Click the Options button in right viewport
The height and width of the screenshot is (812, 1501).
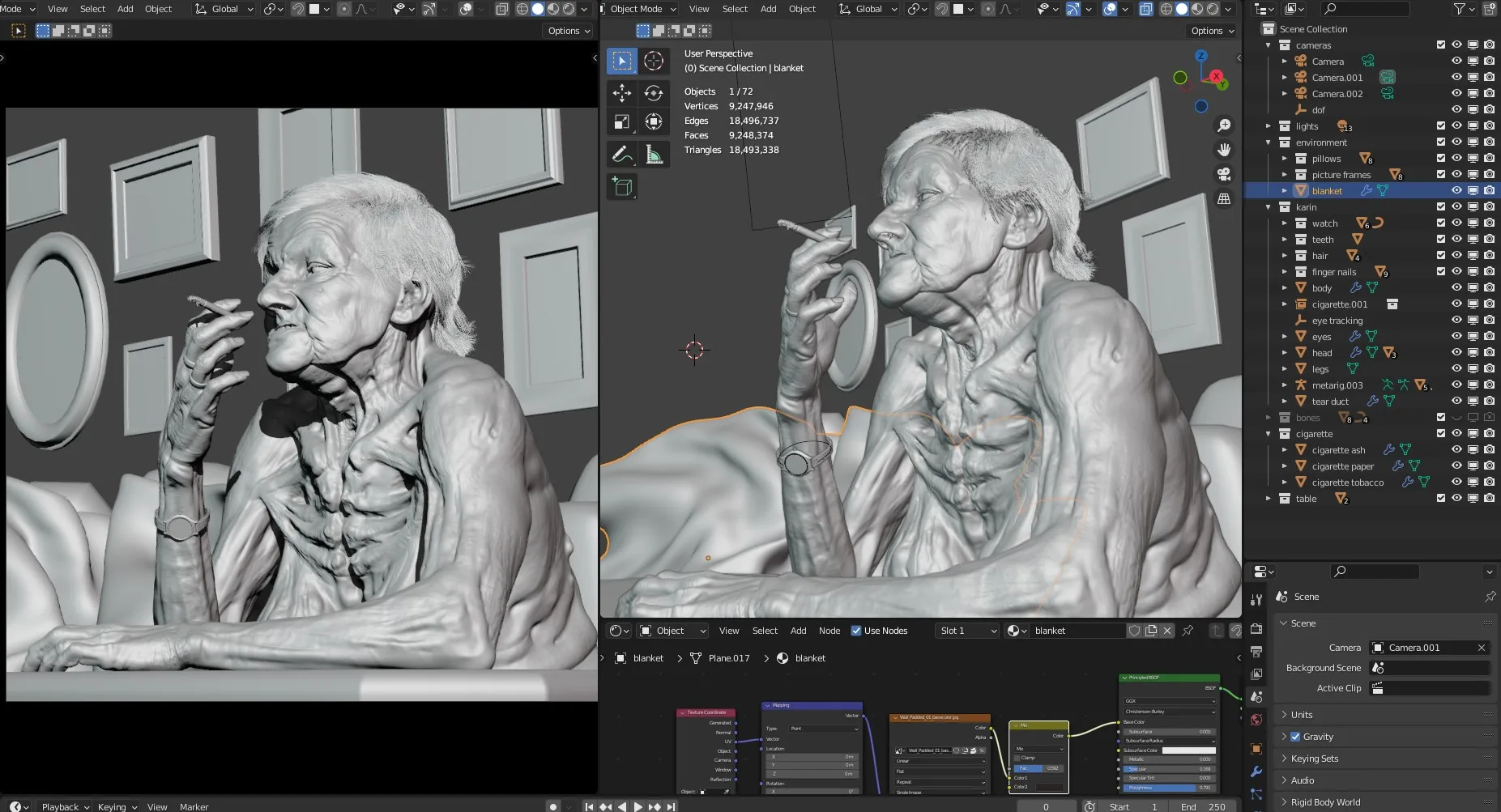point(1212,31)
